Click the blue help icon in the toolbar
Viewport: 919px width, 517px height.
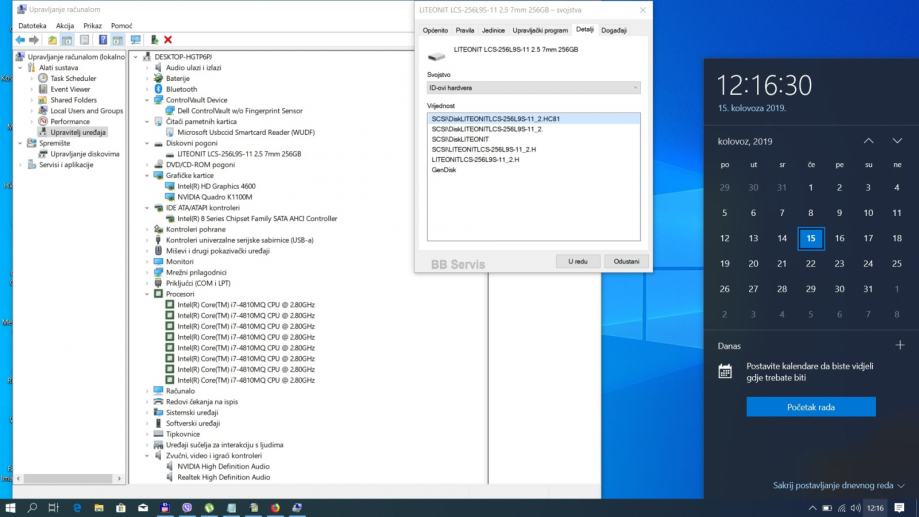tap(103, 39)
